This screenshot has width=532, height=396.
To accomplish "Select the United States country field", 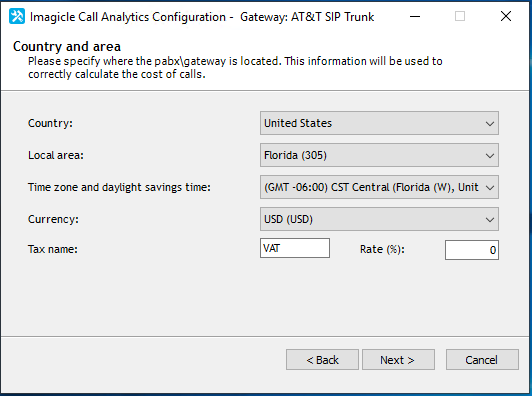I will tap(379, 123).
